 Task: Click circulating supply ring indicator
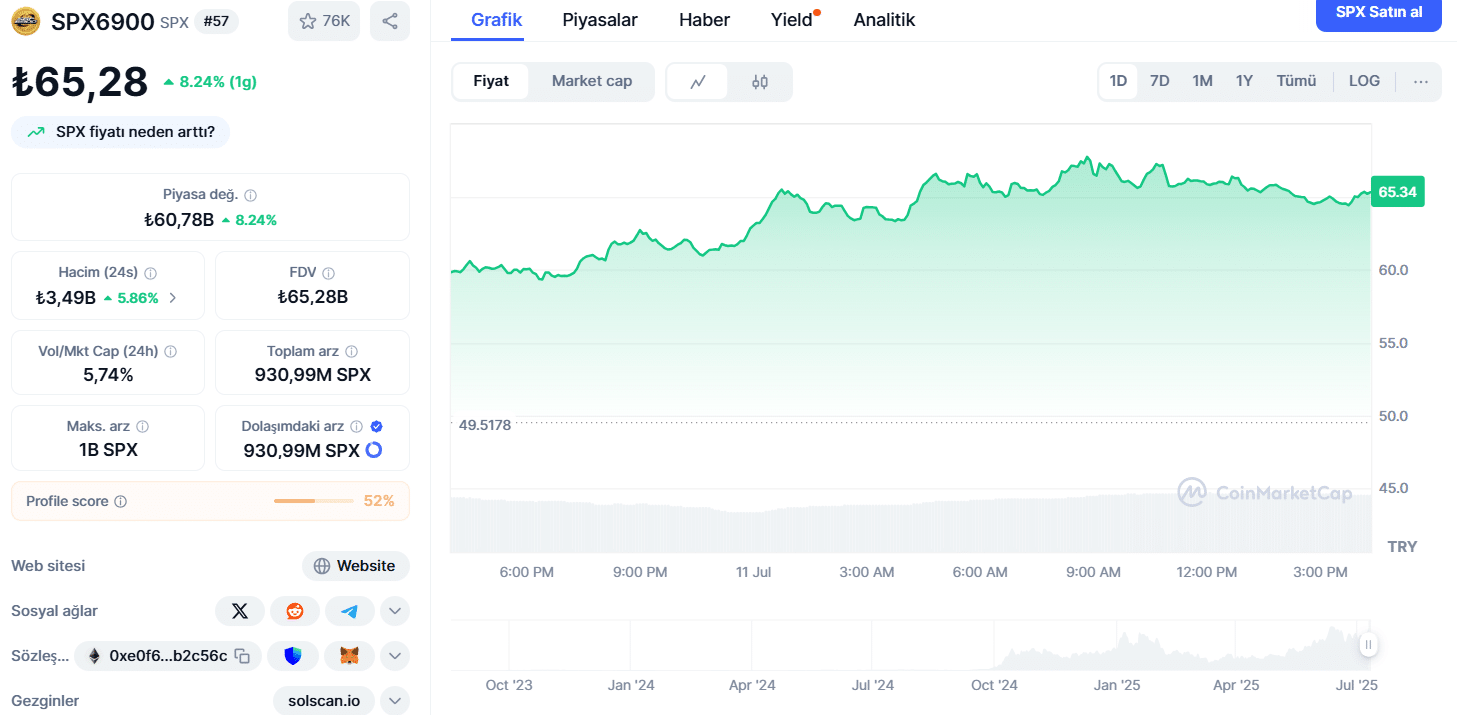pos(374,450)
